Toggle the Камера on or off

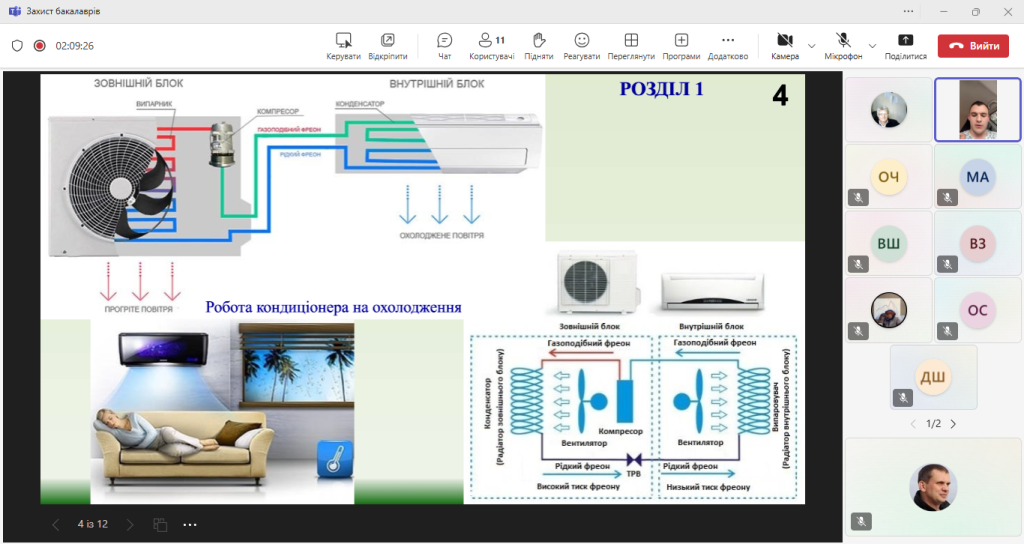click(x=785, y=45)
